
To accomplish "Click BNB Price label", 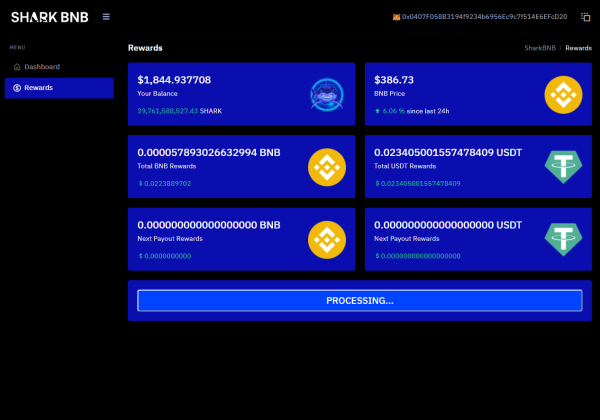I will [x=390, y=94].
